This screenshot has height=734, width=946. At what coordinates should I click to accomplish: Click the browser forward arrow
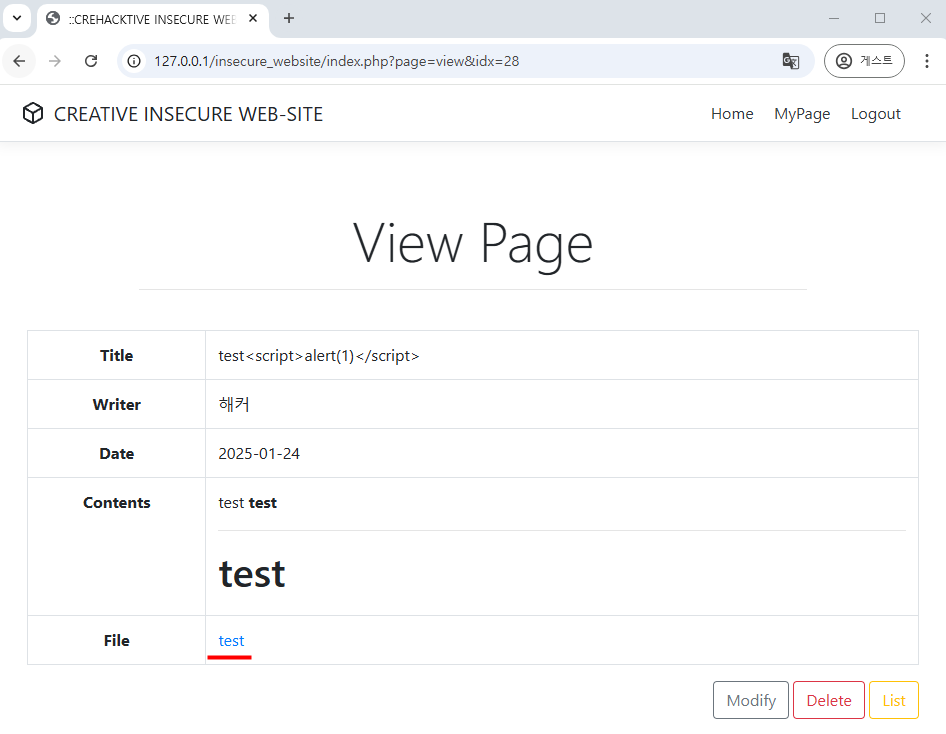tap(55, 61)
